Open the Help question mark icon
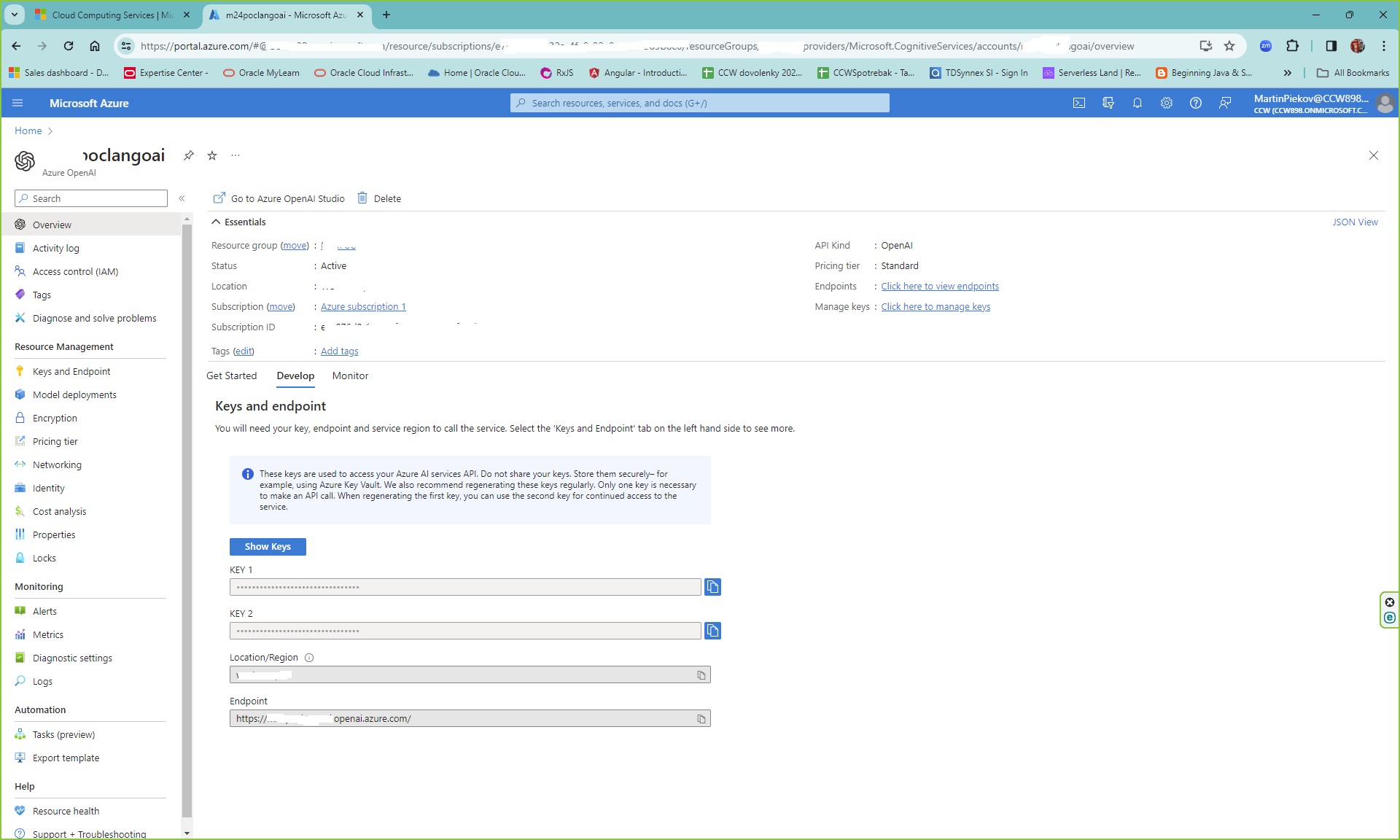 pos(1196,103)
